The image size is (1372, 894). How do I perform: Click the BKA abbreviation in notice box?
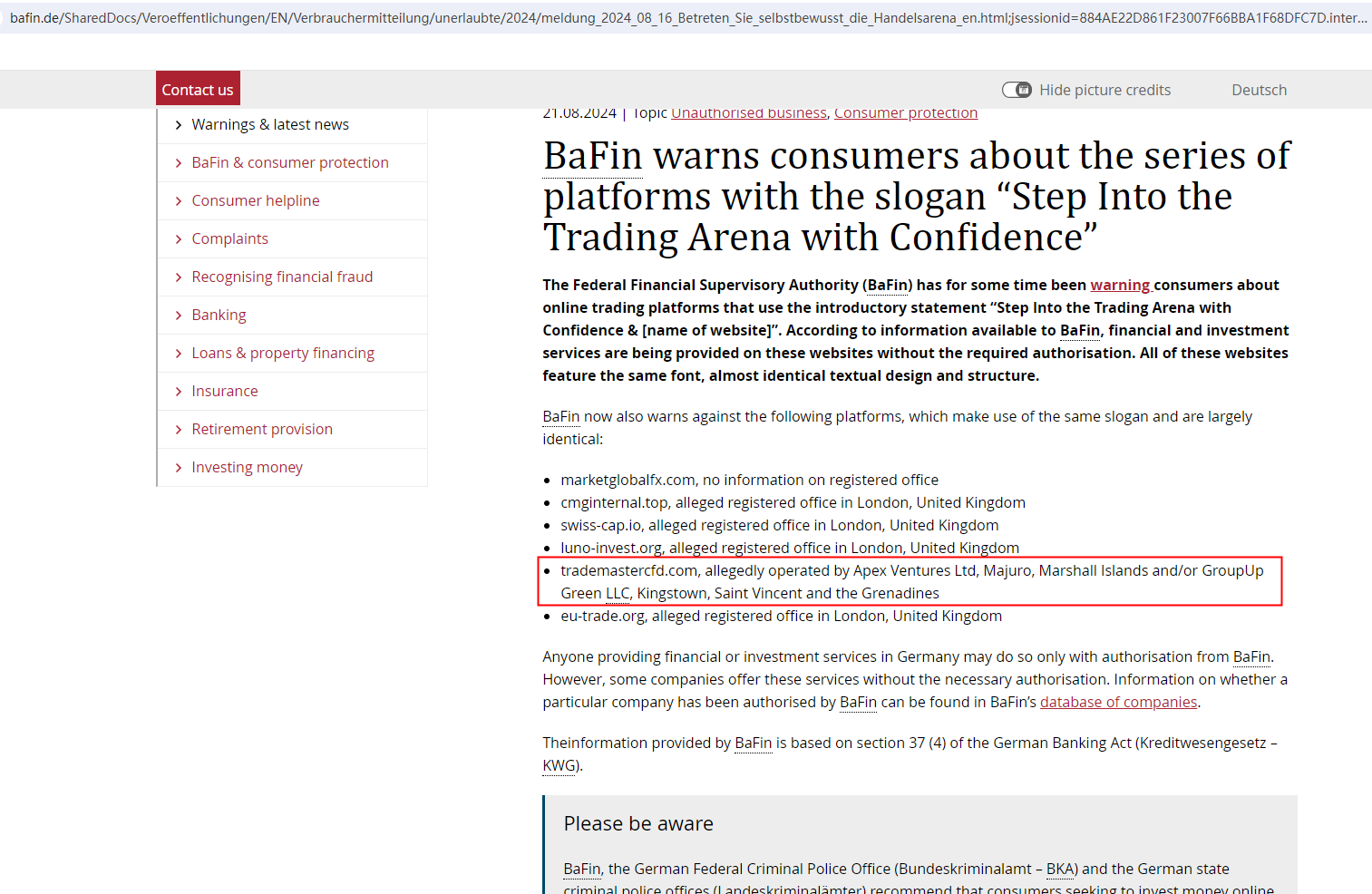point(1060,869)
